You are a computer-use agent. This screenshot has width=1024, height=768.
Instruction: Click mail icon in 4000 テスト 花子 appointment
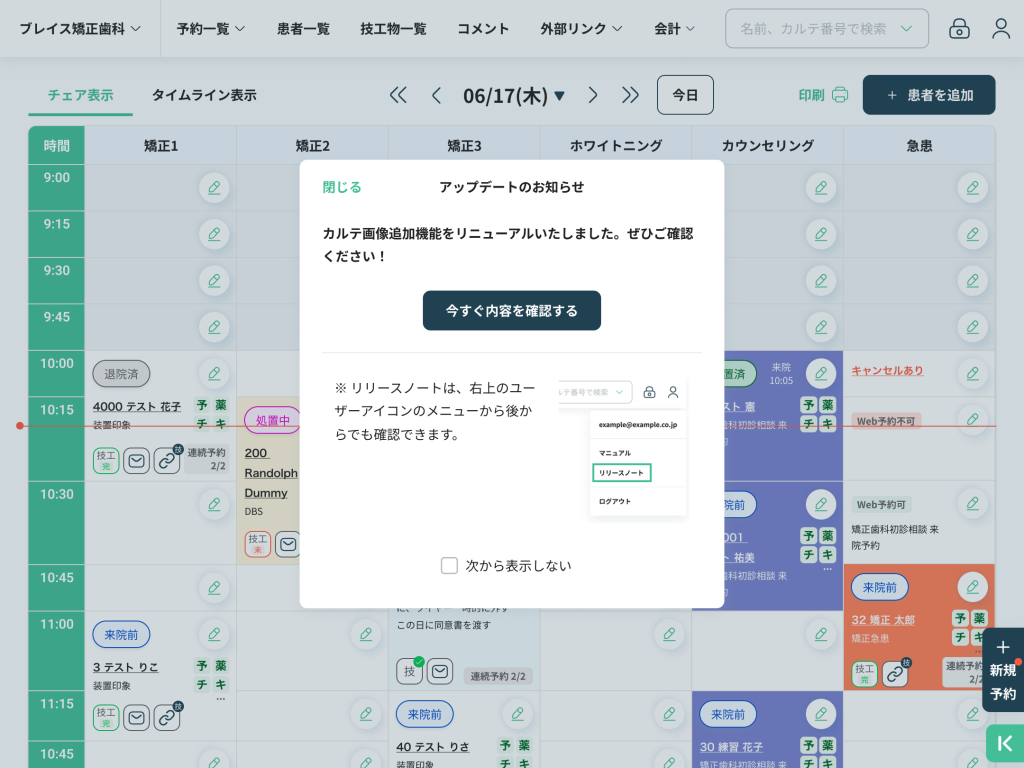(x=136, y=460)
